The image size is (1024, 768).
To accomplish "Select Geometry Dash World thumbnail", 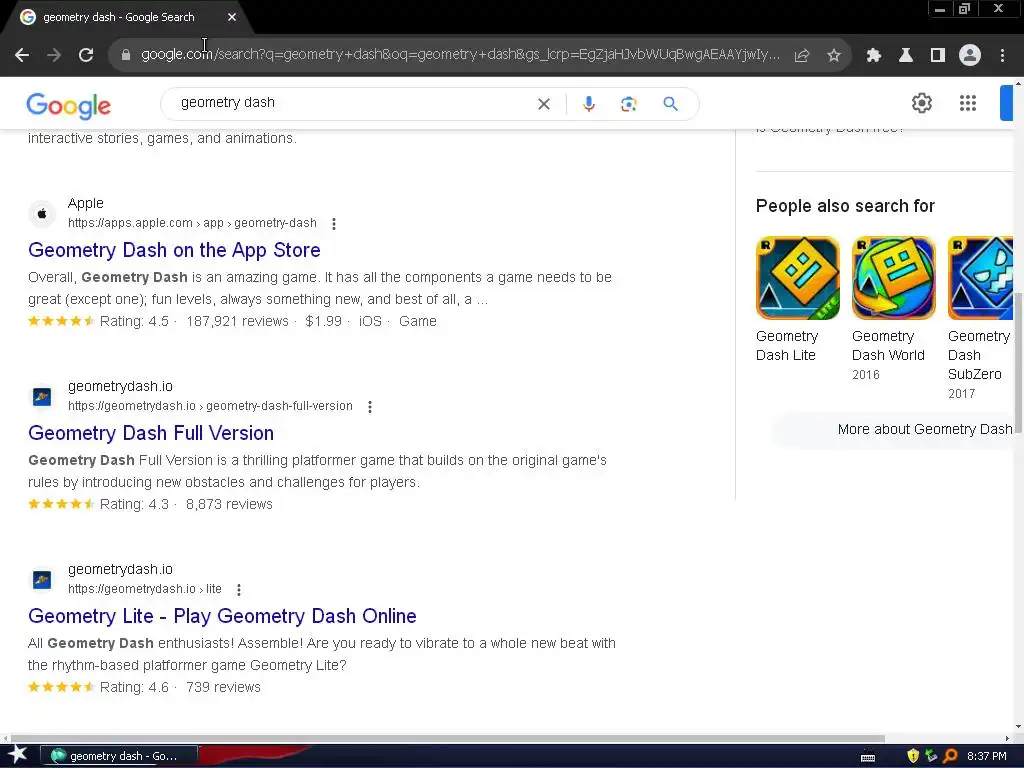I will coord(893,278).
